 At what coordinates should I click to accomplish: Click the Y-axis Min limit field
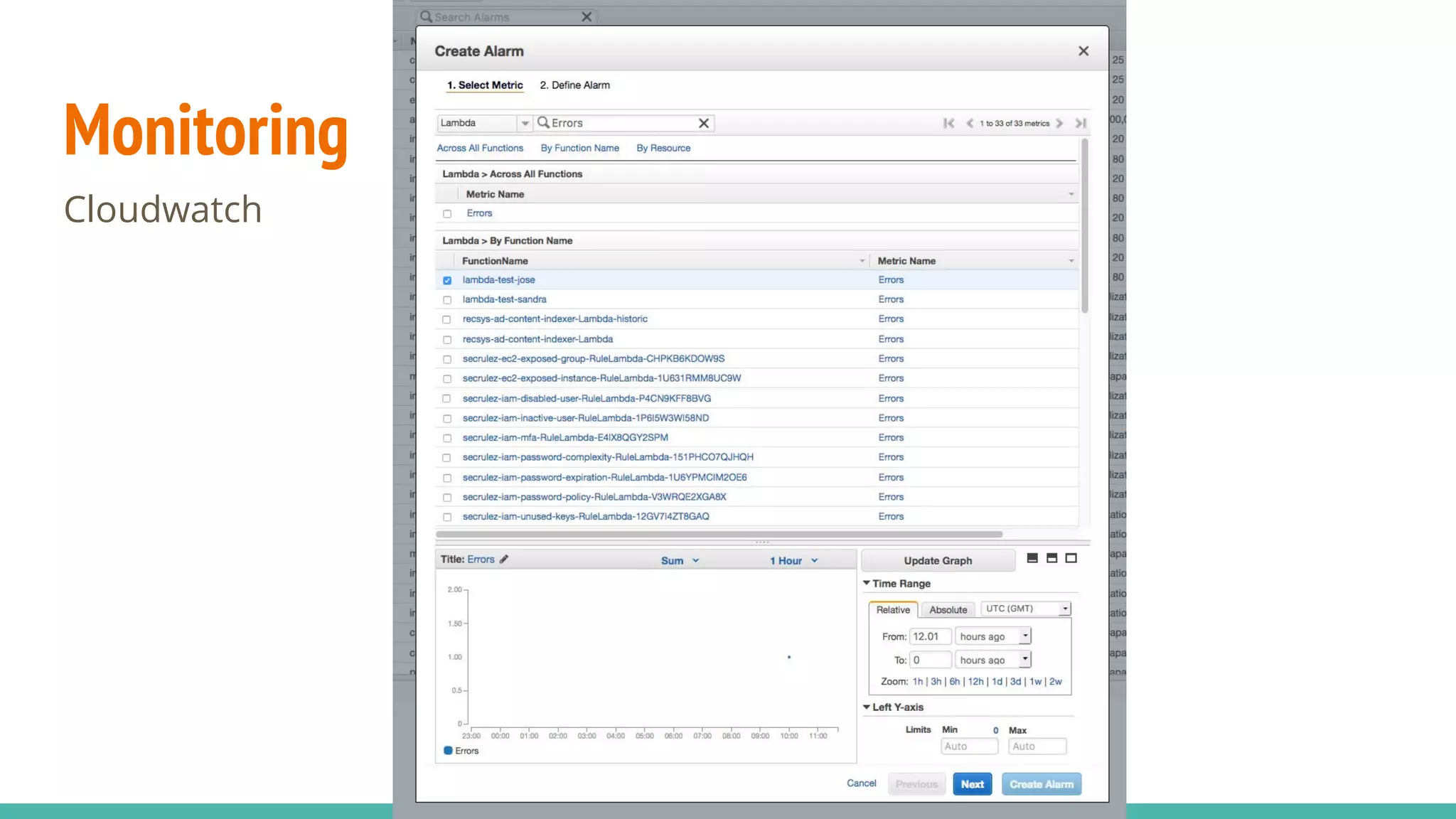tap(970, 746)
